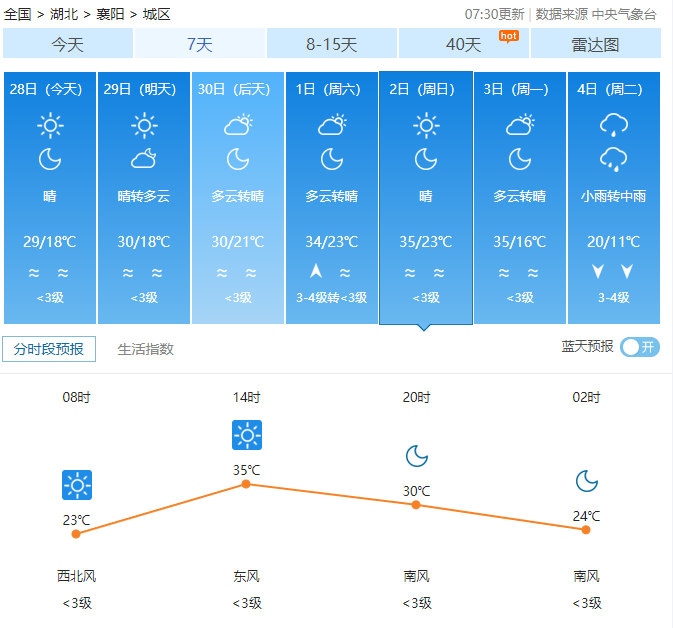Click the hot badge on the 40天 tab

pos(509,36)
